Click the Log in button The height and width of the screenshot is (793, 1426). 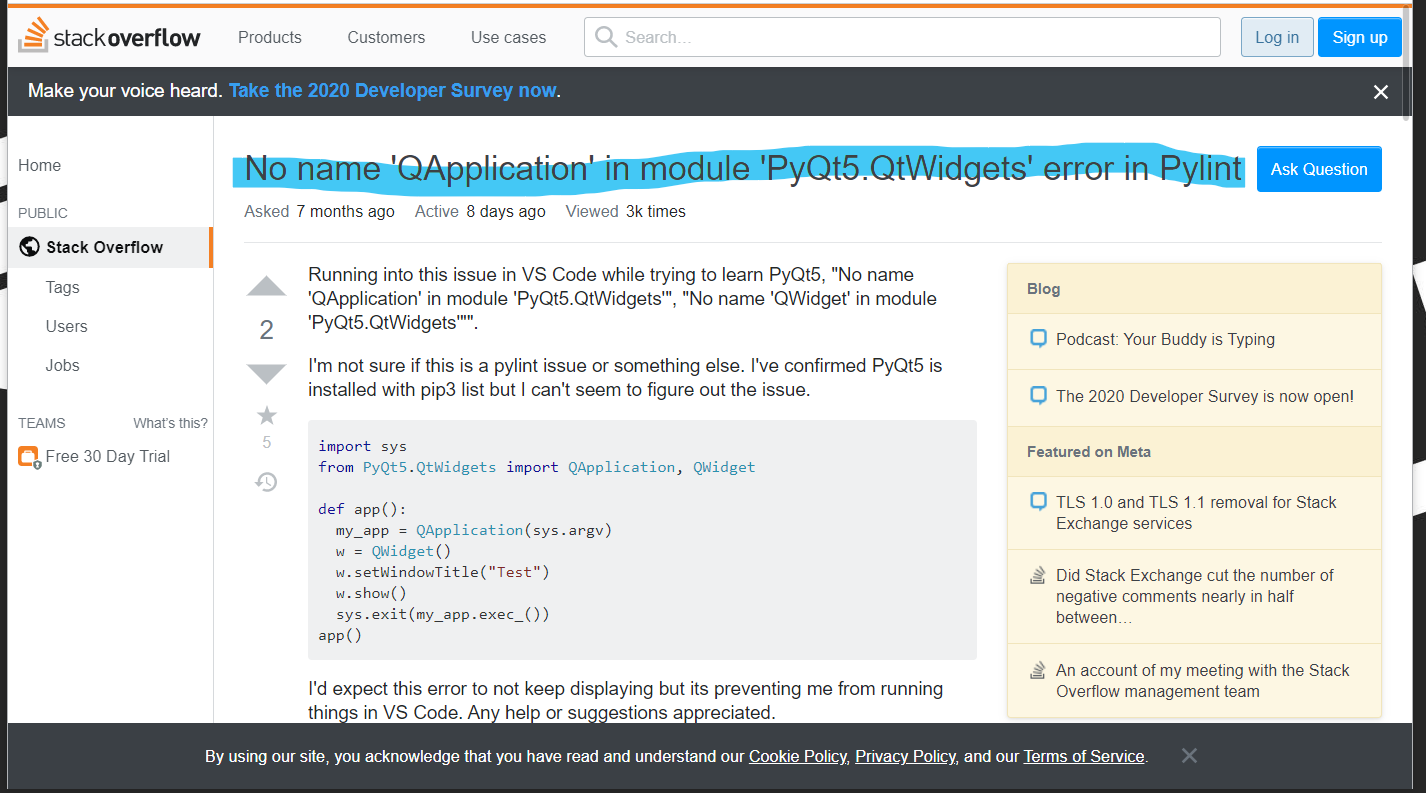(x=1277, y=37)
